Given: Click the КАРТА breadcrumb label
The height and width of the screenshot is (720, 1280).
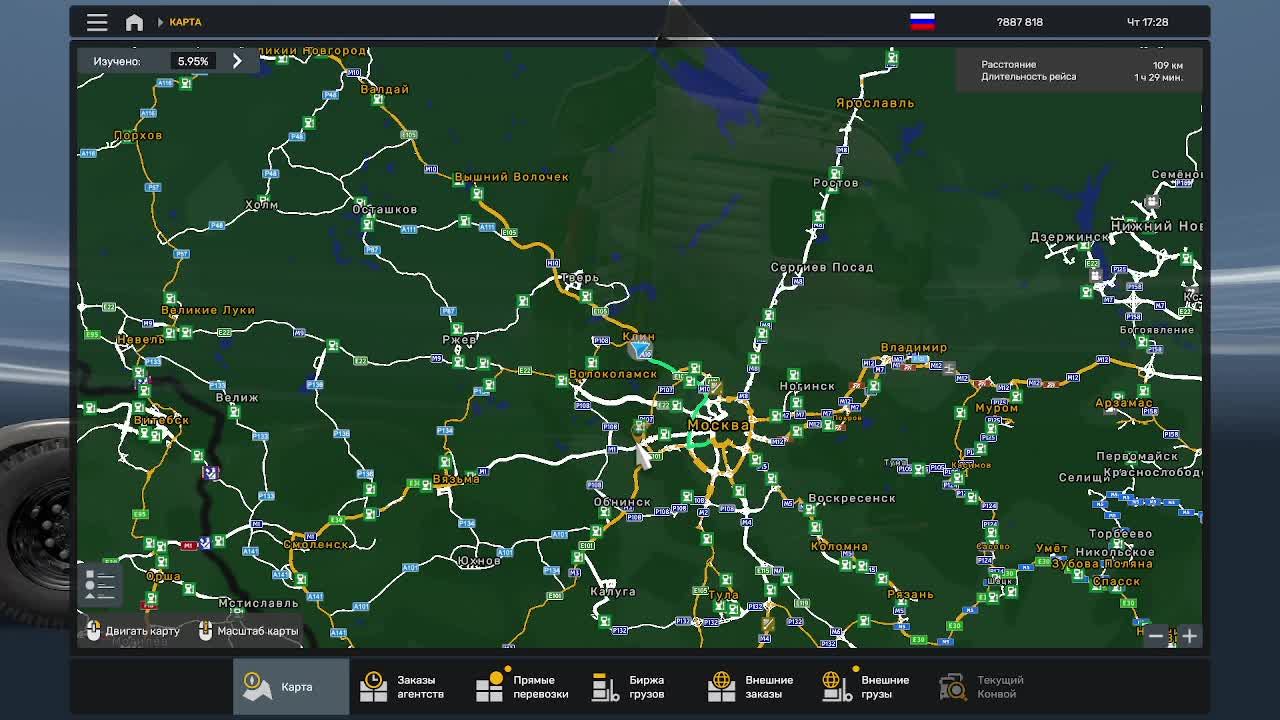Looking at the screenshot, I should click(x=185, y=22).
